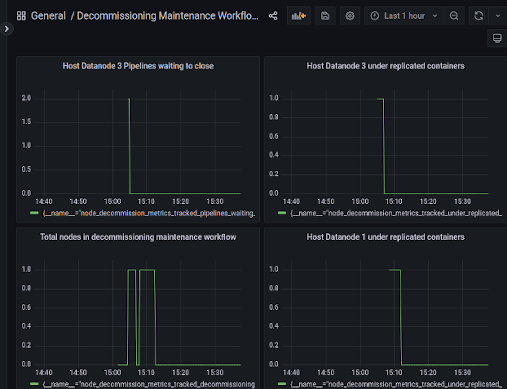Click green swatch of Datanode 1 under_replicated legend
Viewport: 507px width, 389px height.
pos(282,384)
